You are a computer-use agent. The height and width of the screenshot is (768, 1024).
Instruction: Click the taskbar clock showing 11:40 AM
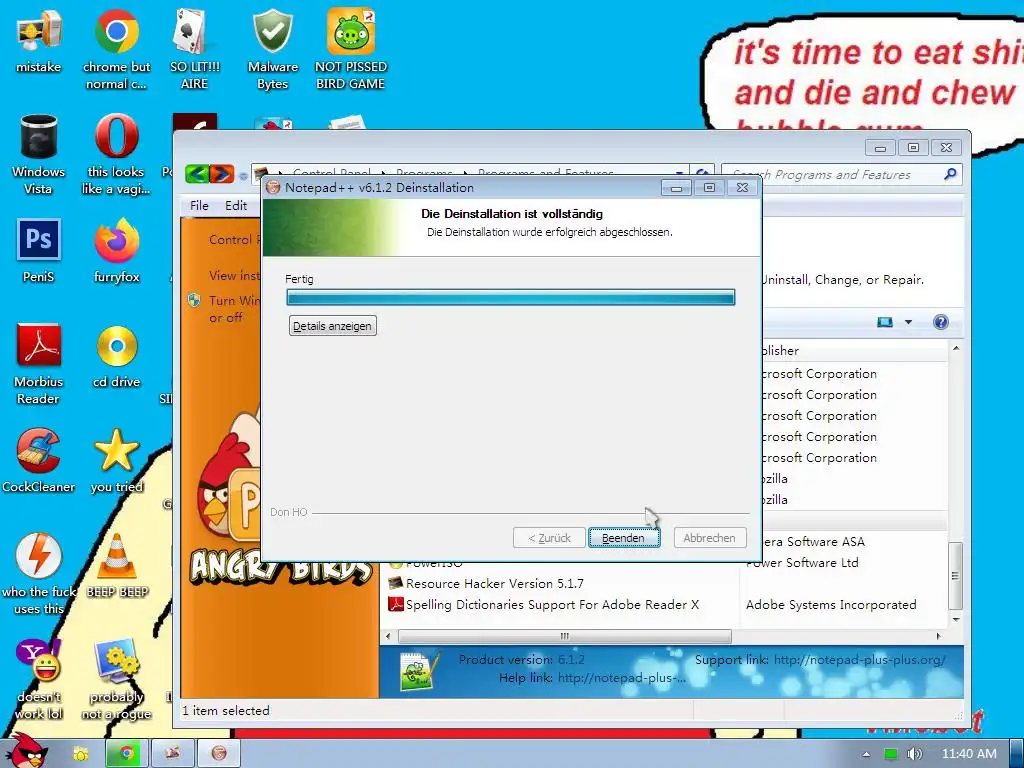[969, 754]
